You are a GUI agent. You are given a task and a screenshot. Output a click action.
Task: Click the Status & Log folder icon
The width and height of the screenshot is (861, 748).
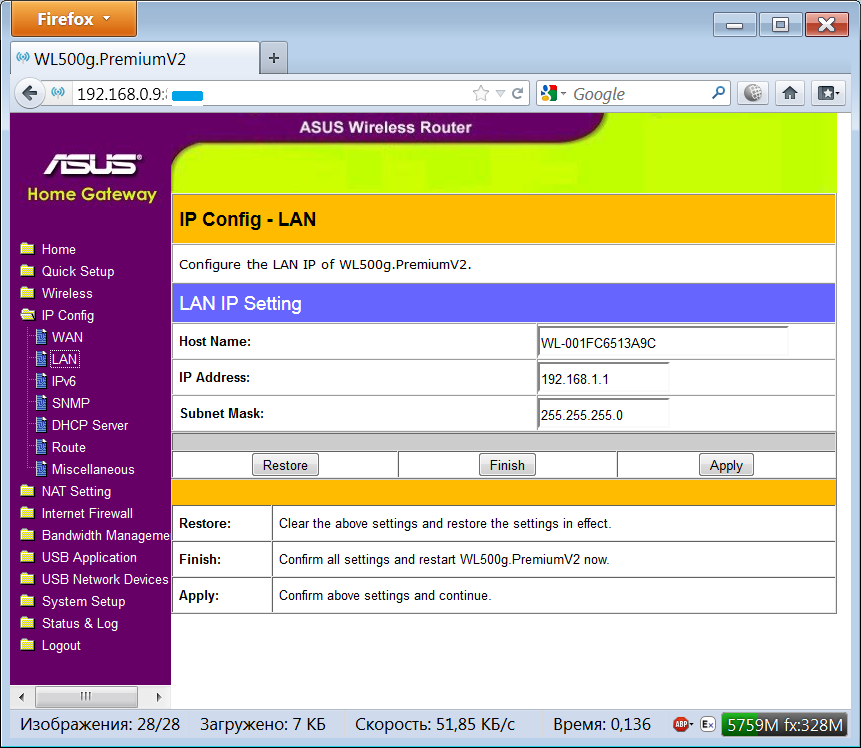[x=27, y=623]
